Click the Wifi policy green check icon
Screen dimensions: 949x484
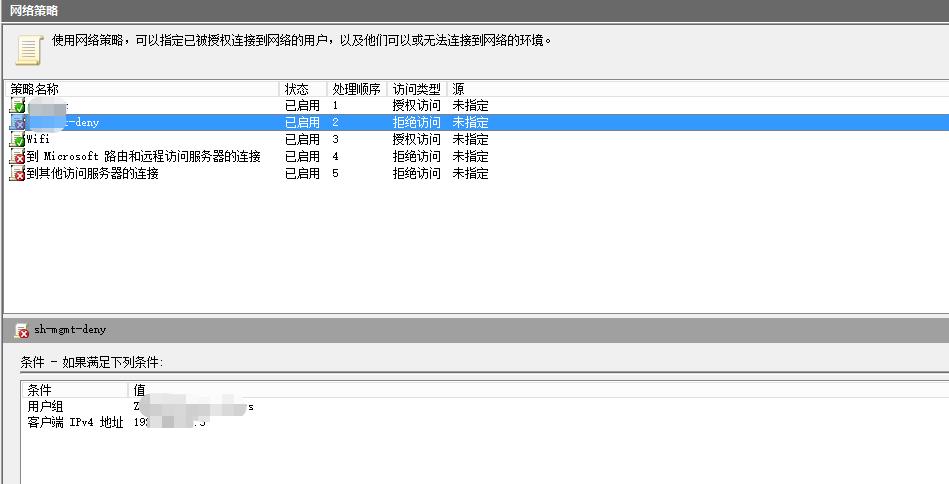coord(17,139)
